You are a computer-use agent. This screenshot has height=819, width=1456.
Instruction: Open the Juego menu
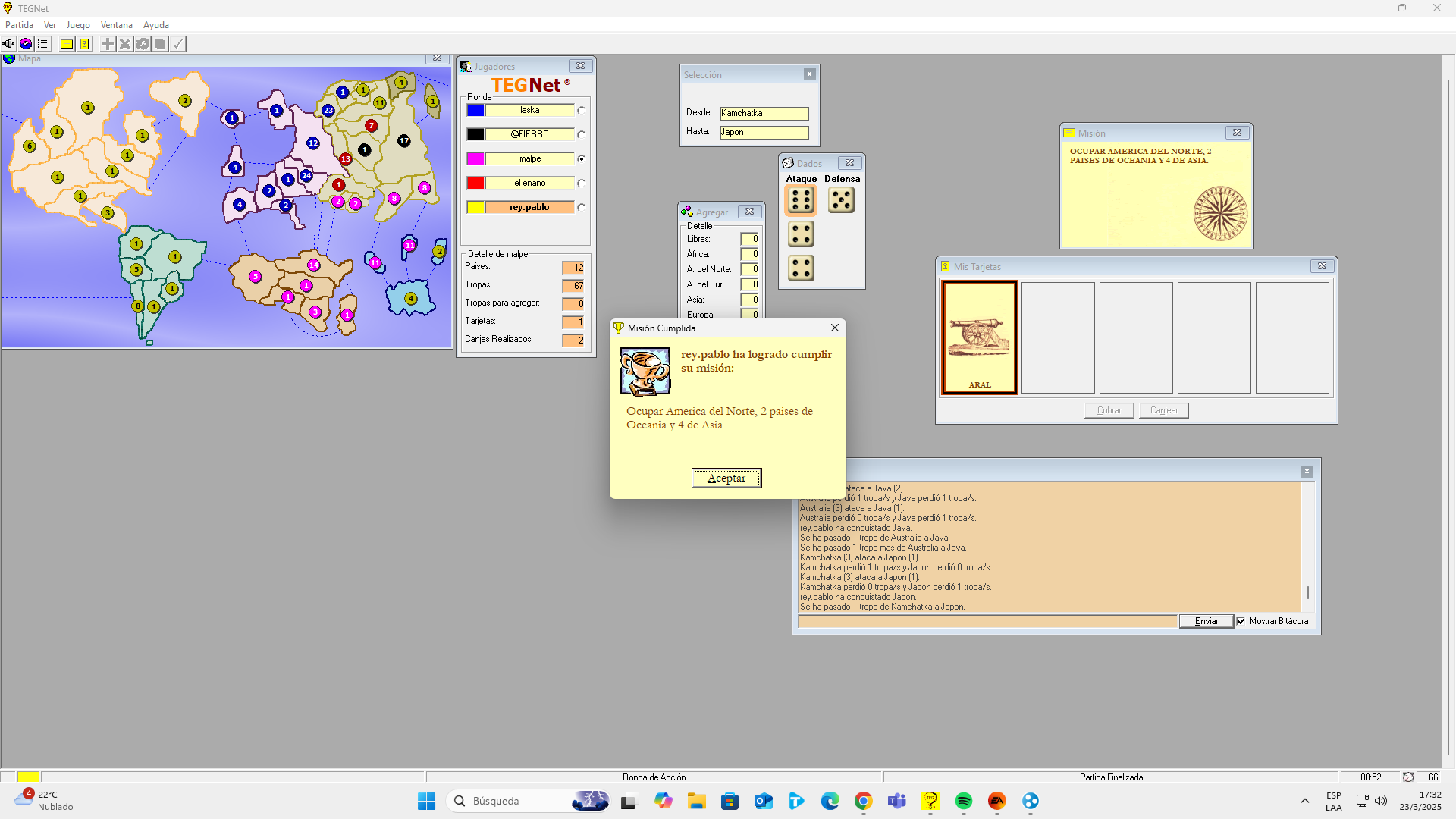pyautogui.click(x=78, y=25)
